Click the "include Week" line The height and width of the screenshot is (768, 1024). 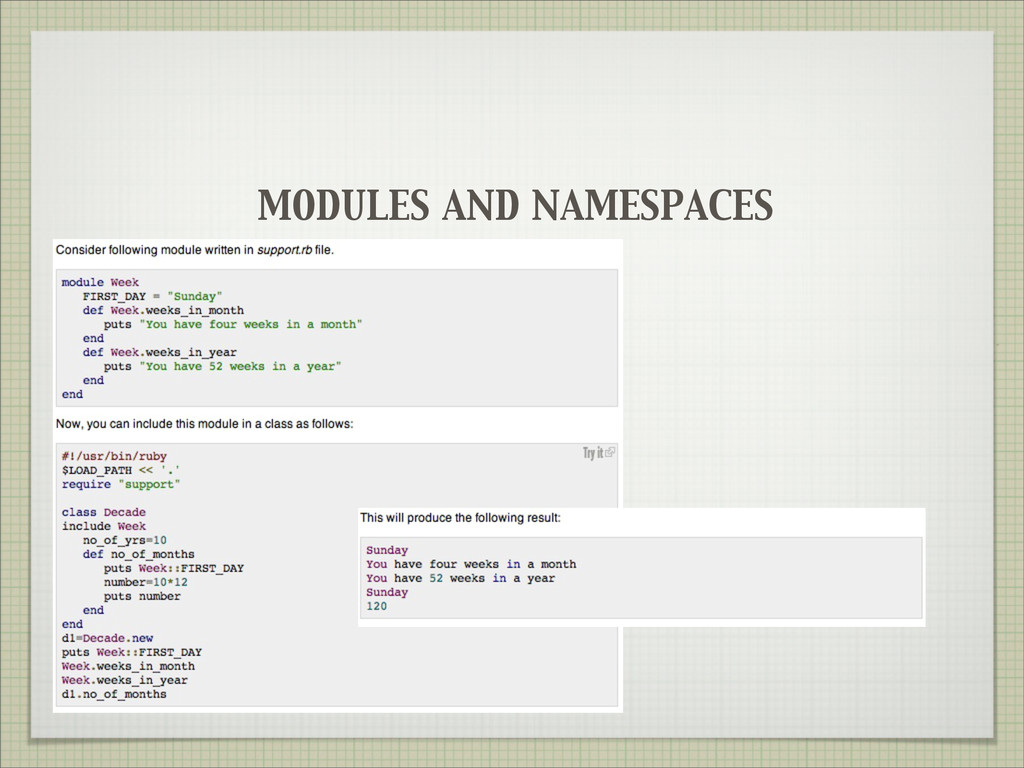pyautogui.click(x=103, y=526)
